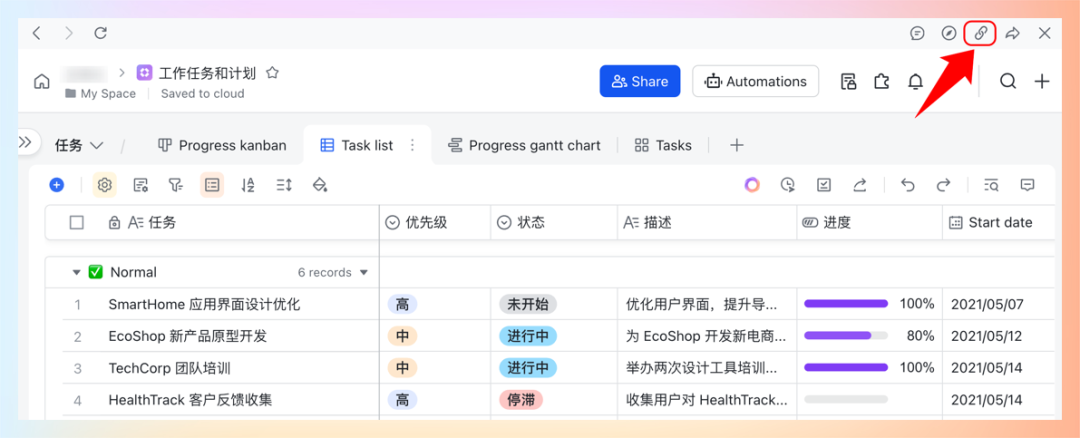
Task: Adjust row height icon
Action: point(284,185)
